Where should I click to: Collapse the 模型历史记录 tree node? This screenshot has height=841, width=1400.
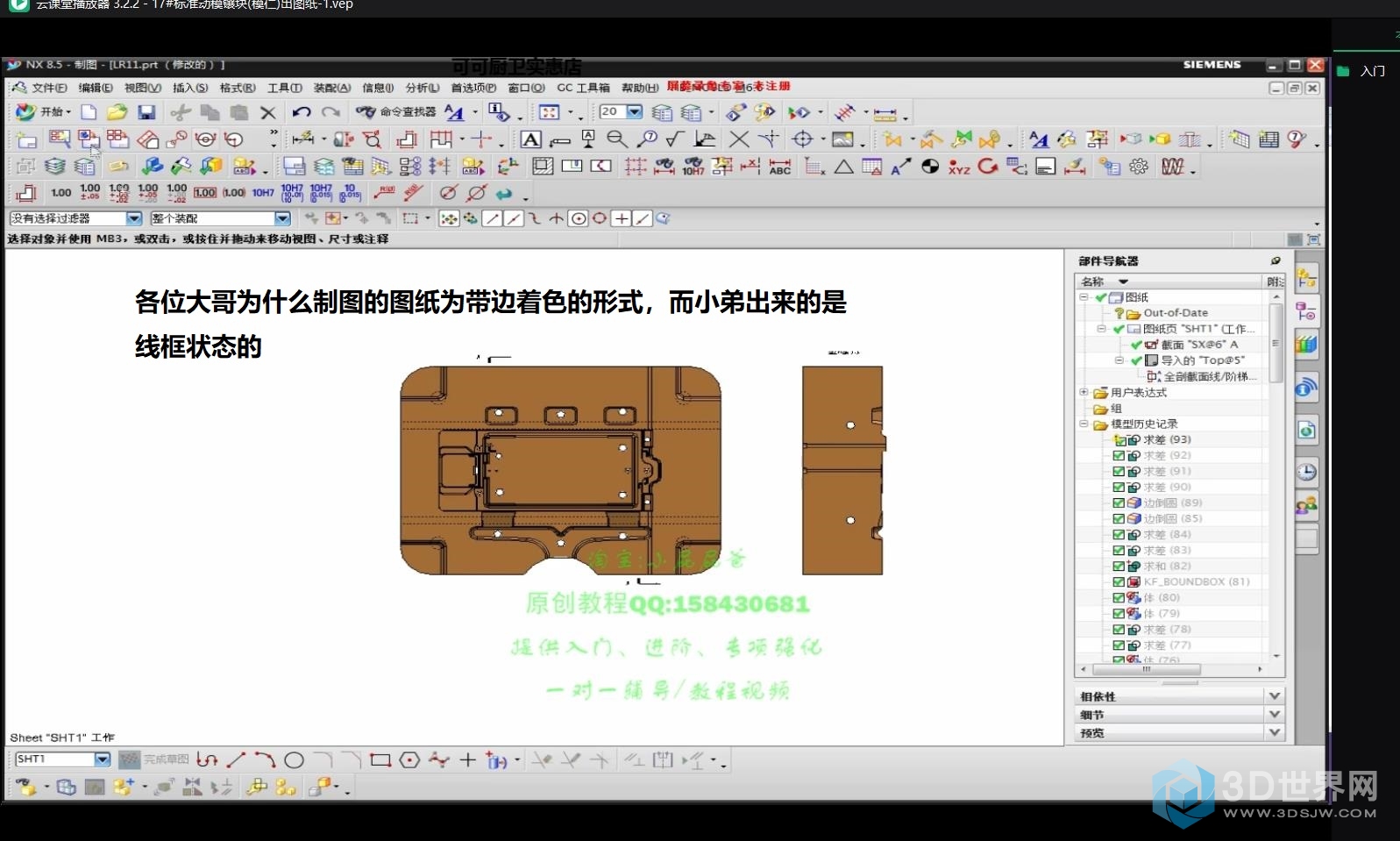click(x=1084, y=424)
